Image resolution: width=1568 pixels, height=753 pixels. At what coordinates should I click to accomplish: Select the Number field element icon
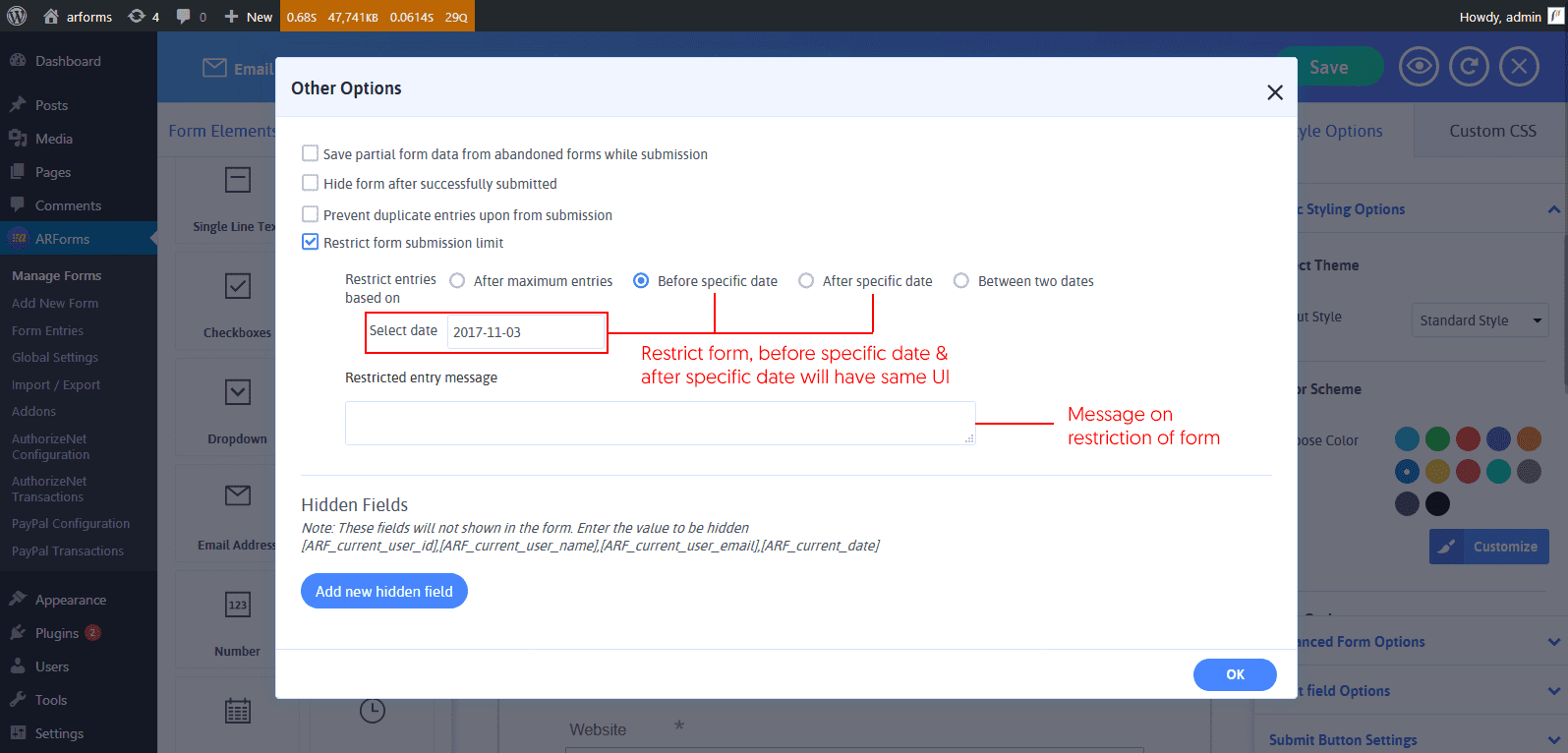tap(238, 605)
